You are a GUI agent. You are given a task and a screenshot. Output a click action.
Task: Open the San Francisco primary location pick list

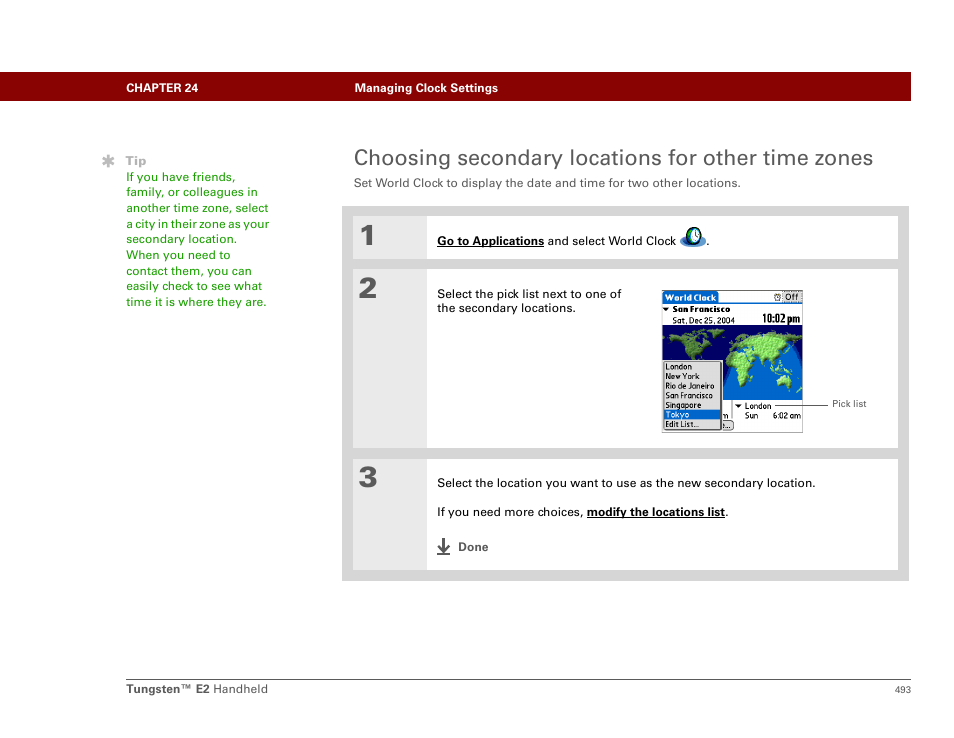[696, 309]
